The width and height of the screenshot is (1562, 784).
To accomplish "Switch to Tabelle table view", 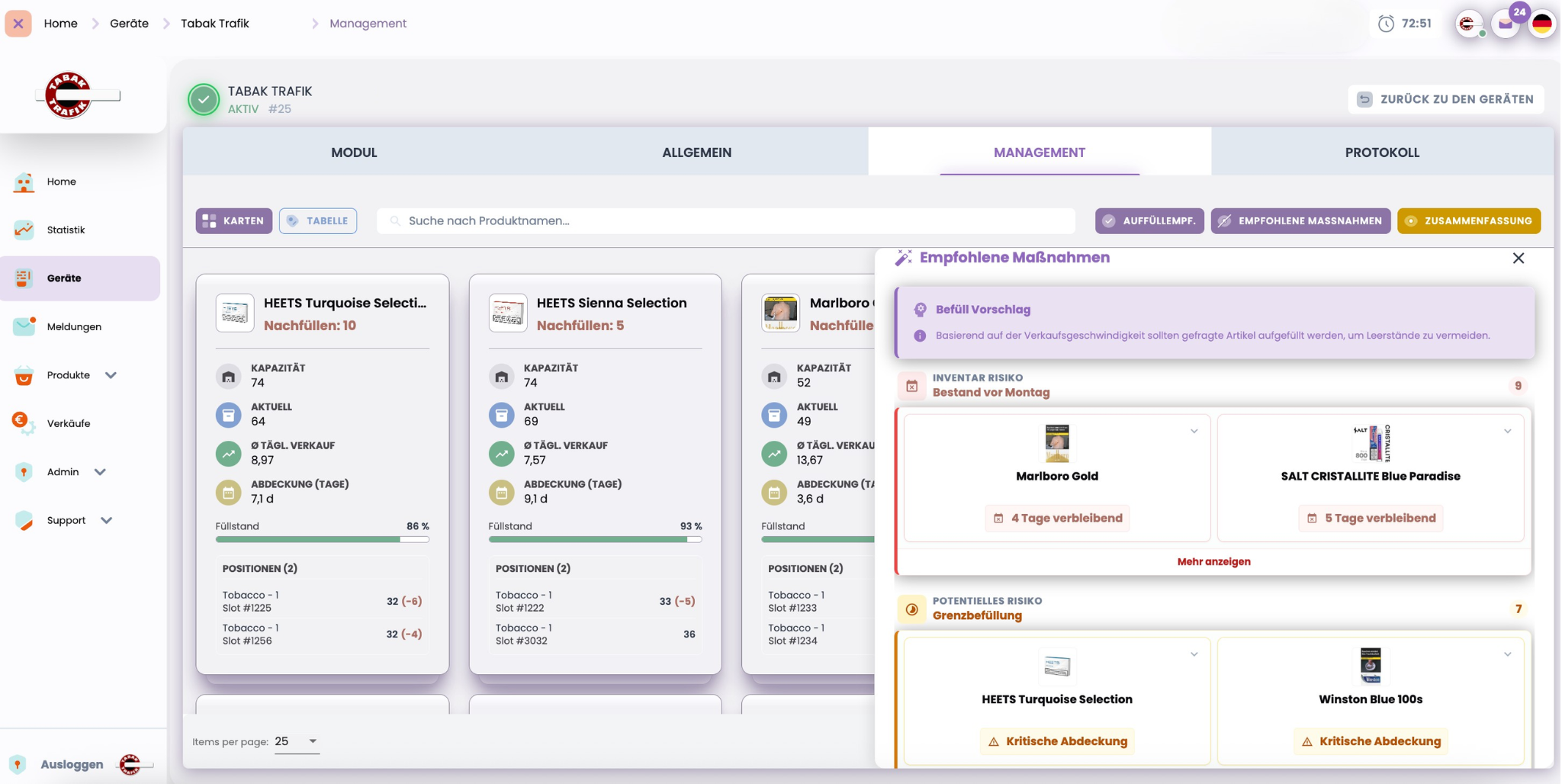I will [x=318, y=221].
